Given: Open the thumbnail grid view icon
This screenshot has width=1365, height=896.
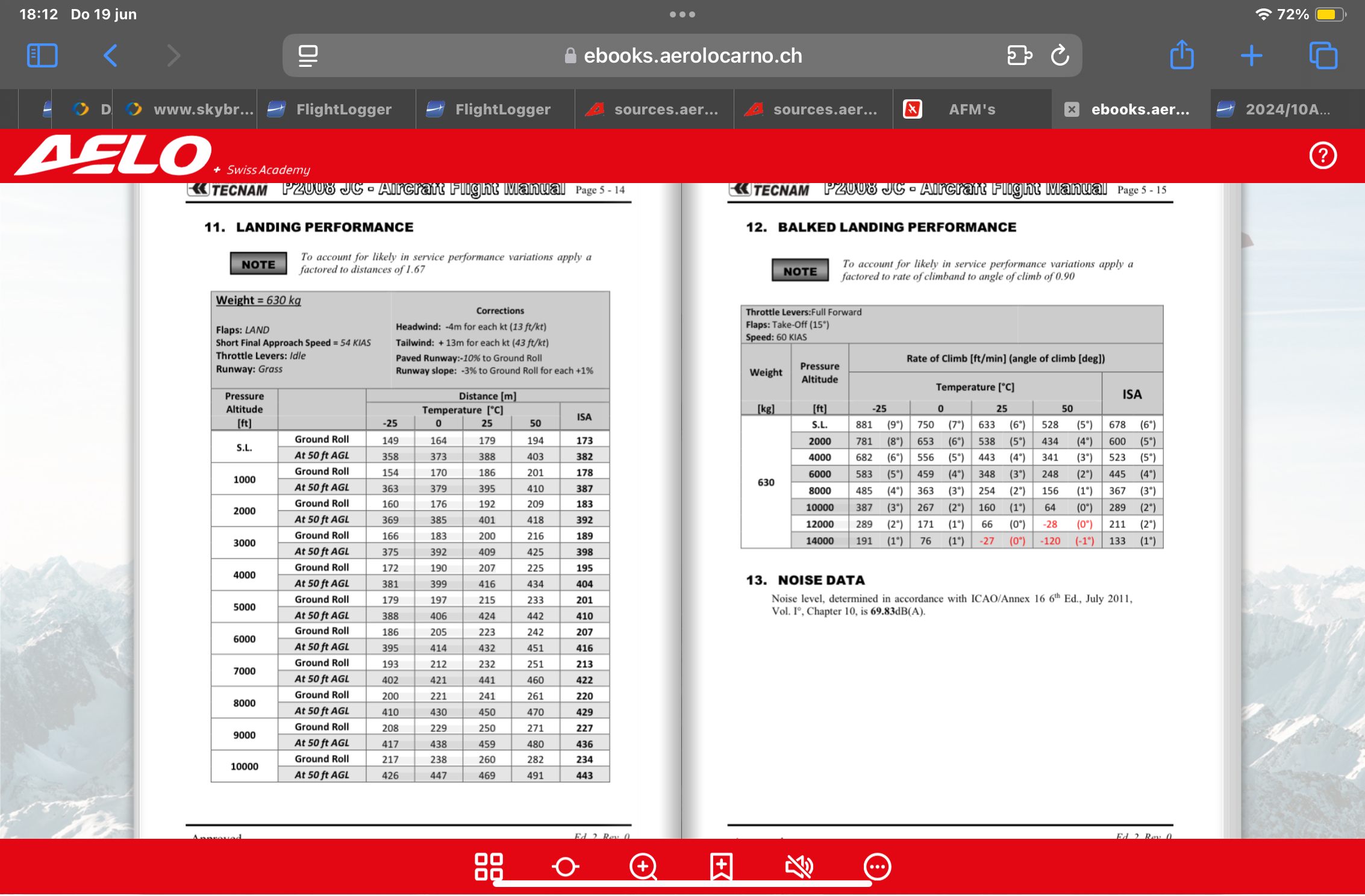Looking at the screenshot, I should click(x=489, y=866).
